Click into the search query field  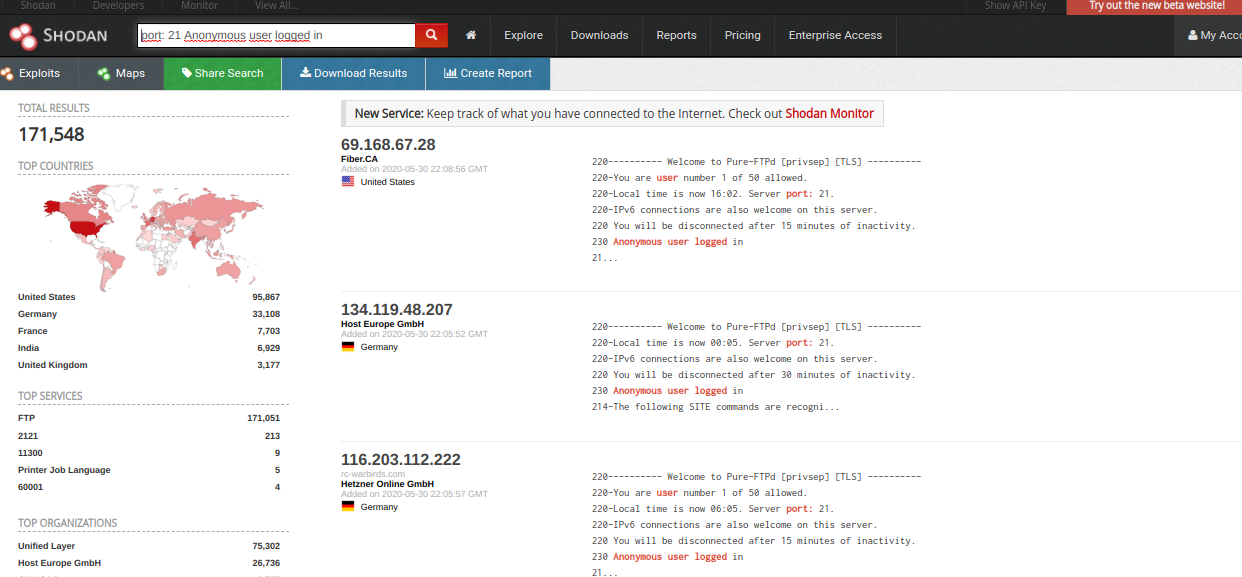coord(276,35)
